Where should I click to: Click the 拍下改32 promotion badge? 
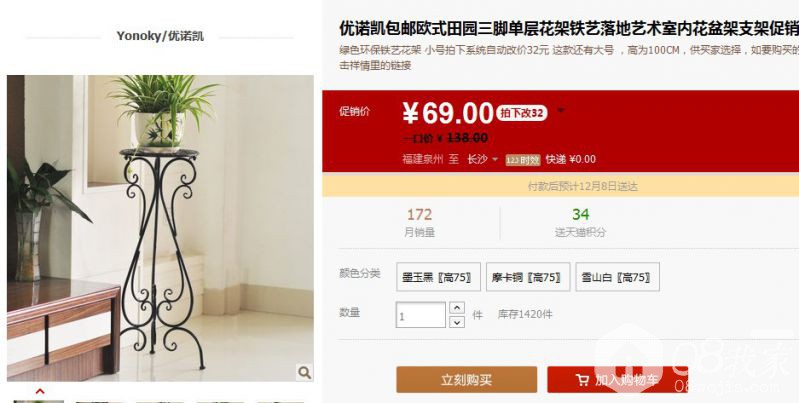521,113
